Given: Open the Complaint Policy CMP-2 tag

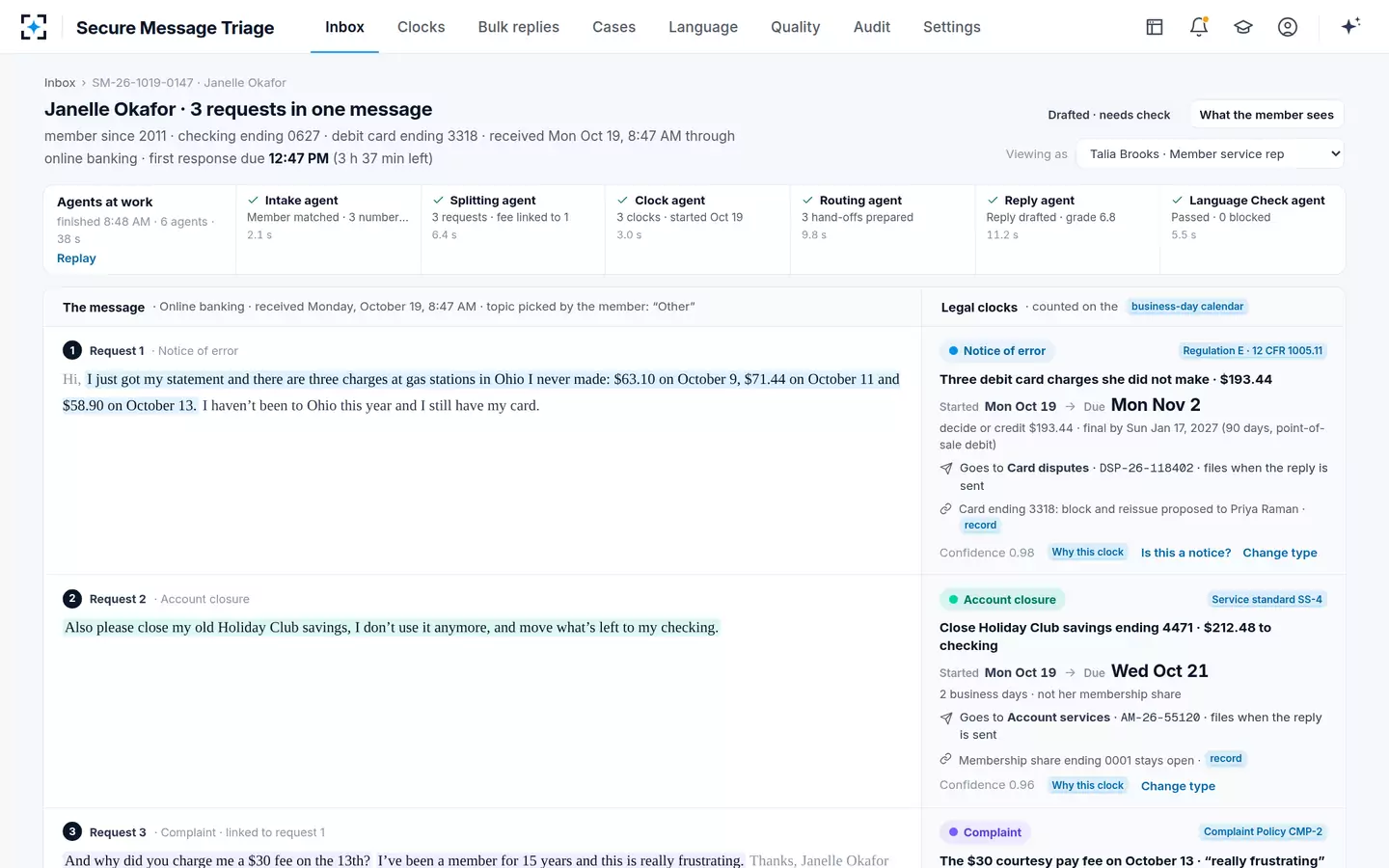Looking at the screenshot, I should pyautogui.click(x=1263, y=831).
